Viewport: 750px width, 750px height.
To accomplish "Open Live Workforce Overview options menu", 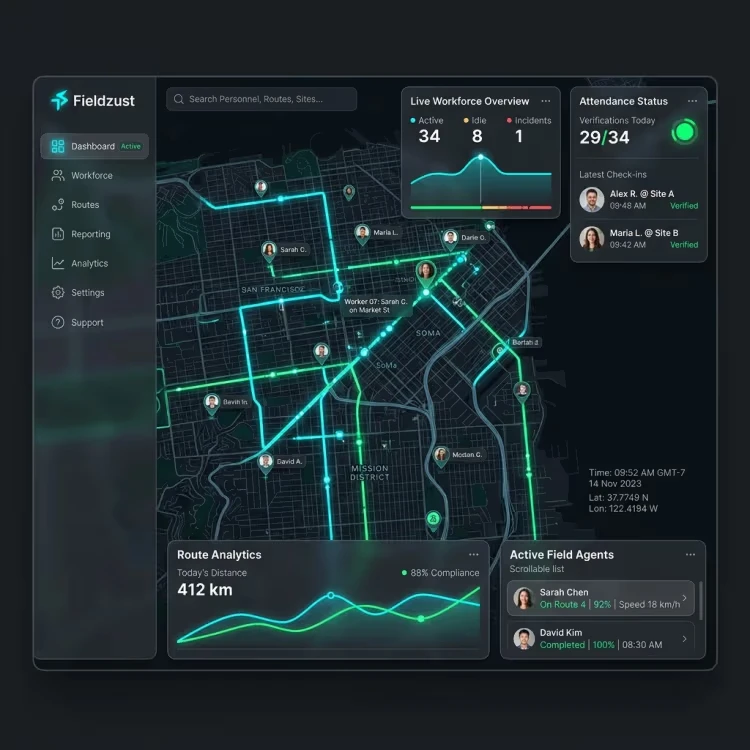I will [x=546, y=101].
